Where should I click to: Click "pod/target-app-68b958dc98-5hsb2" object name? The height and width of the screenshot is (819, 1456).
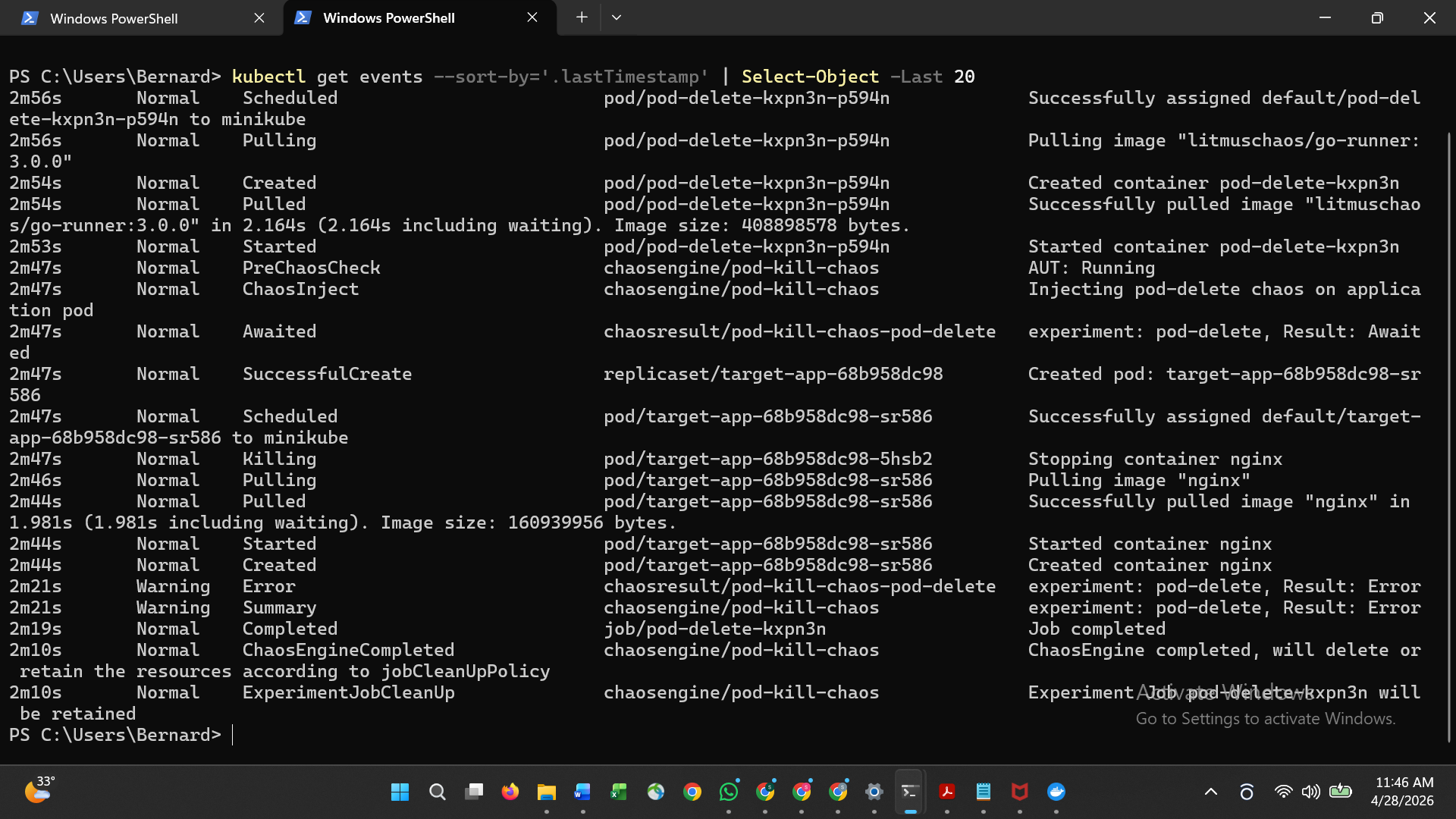pyautogui.click(x=768, y=459)
